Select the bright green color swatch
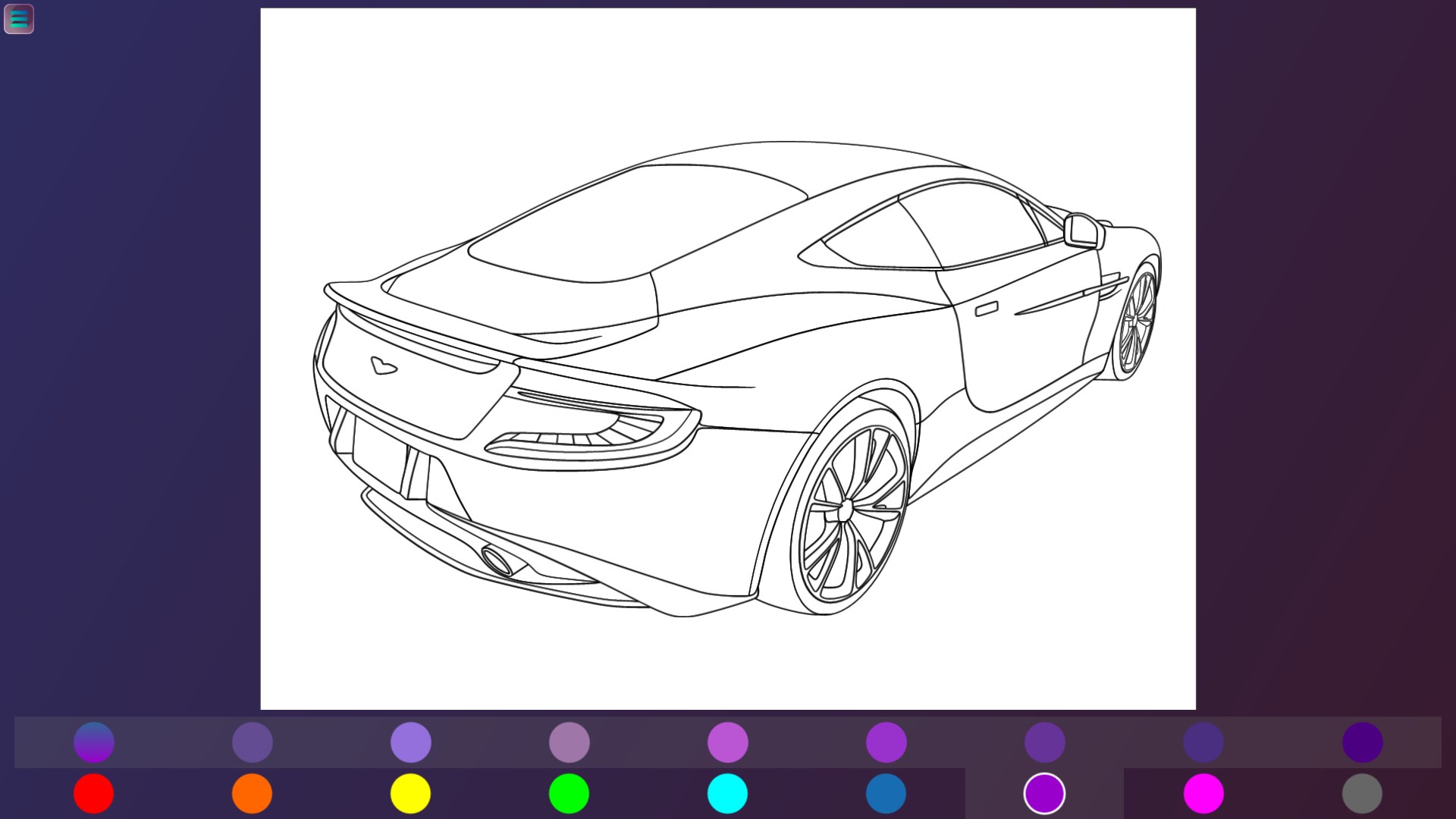Viewport: 1456px width, 819px height. (569, 793)
